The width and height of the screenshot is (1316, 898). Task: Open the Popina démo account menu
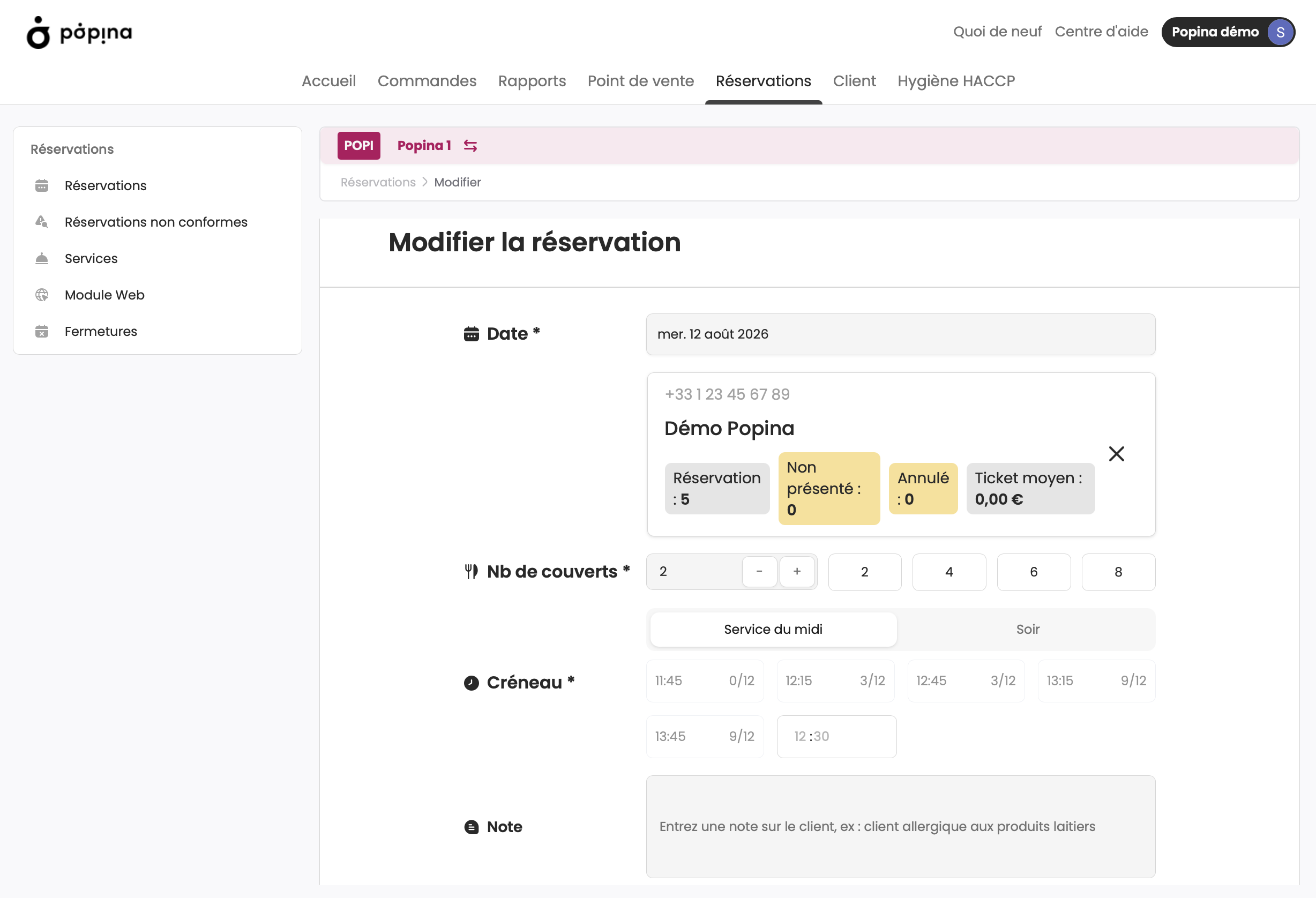coord(1228,32)
